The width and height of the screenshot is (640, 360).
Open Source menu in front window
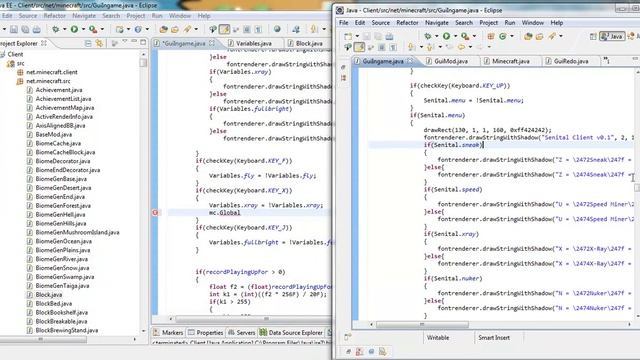pyautogui.click(x=380, y=23)
